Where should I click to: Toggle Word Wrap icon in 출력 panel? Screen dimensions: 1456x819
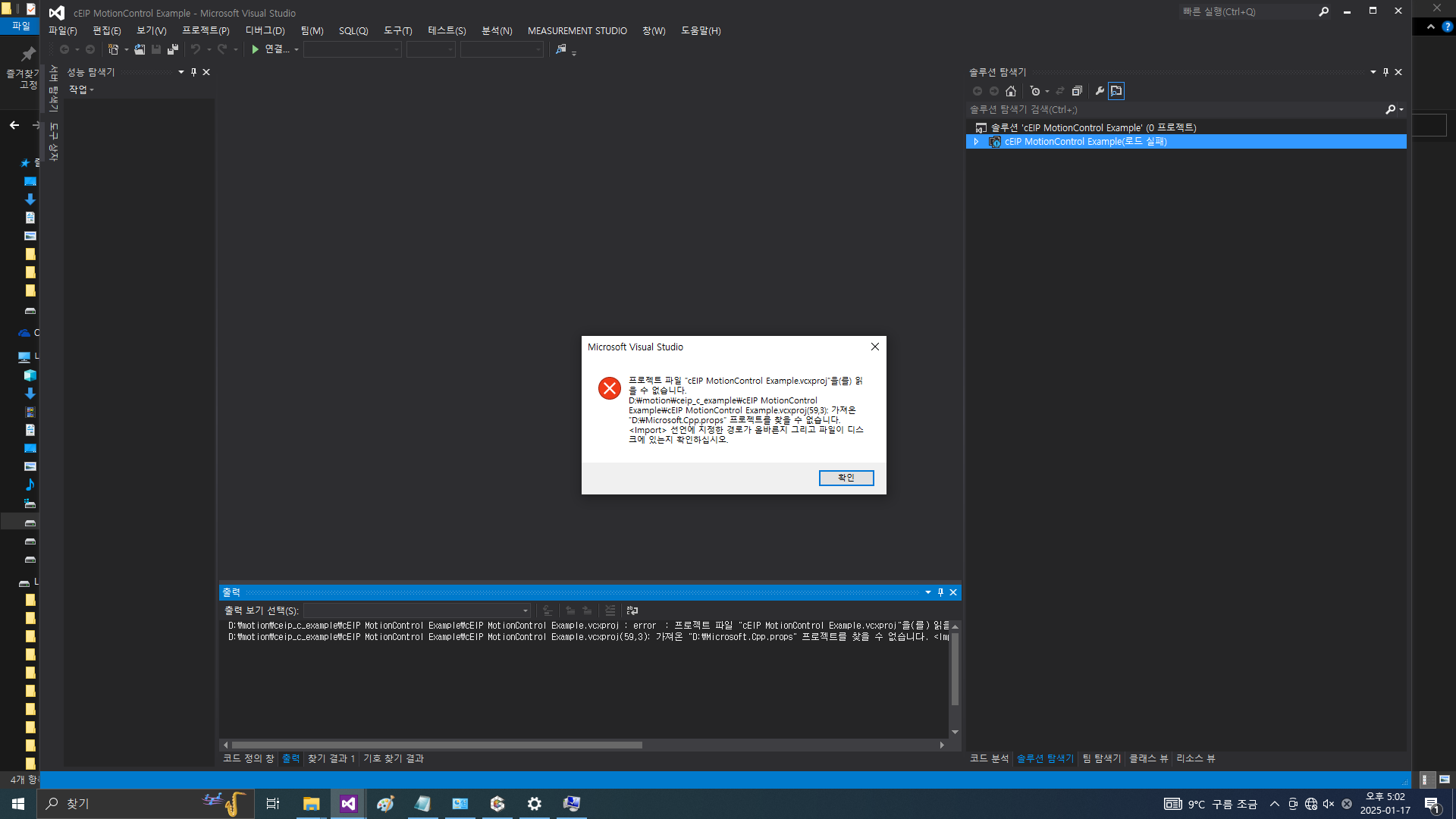pos(632,610)
